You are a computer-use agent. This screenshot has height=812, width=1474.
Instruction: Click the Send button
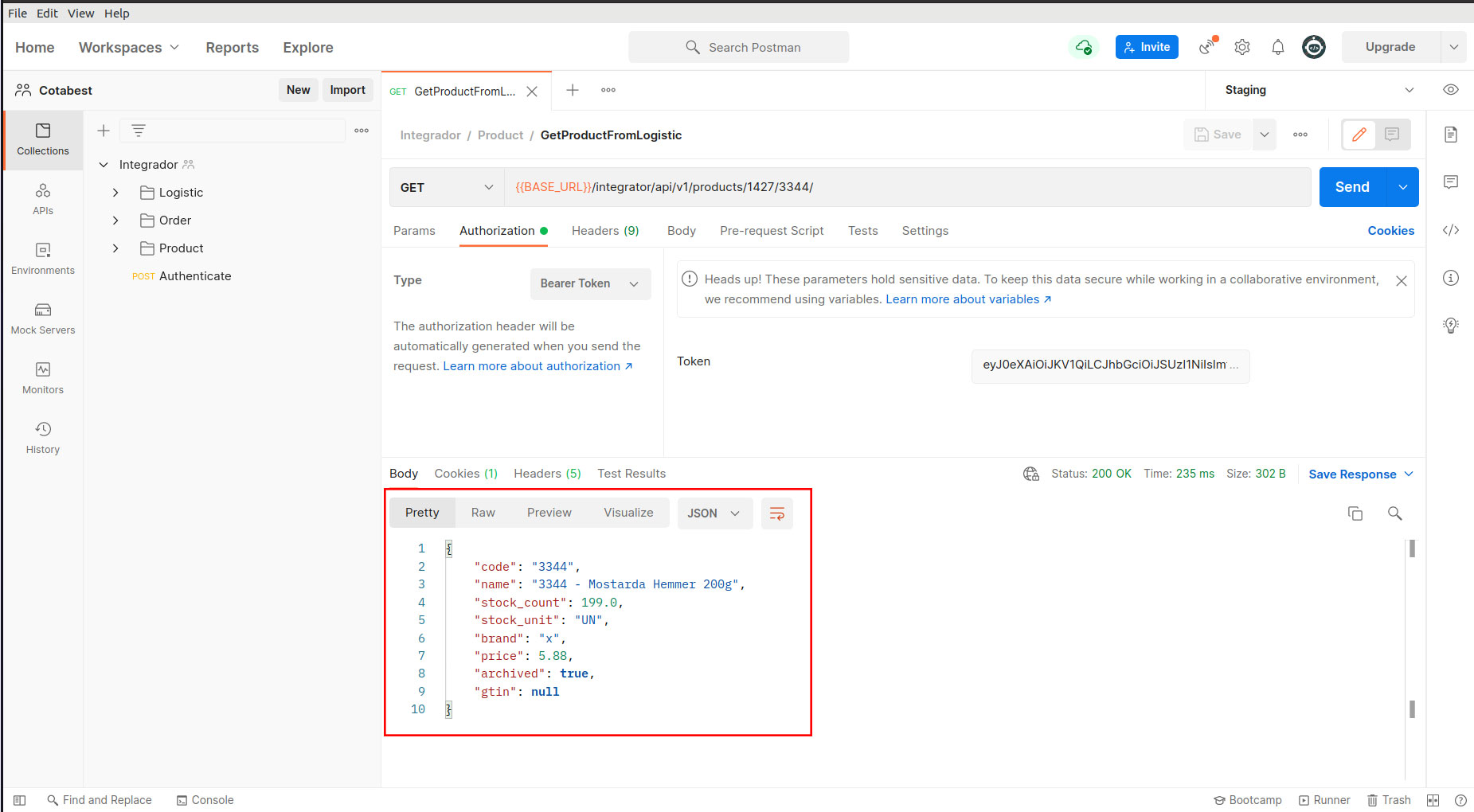pyautogui.click(x=1352, y=187)
